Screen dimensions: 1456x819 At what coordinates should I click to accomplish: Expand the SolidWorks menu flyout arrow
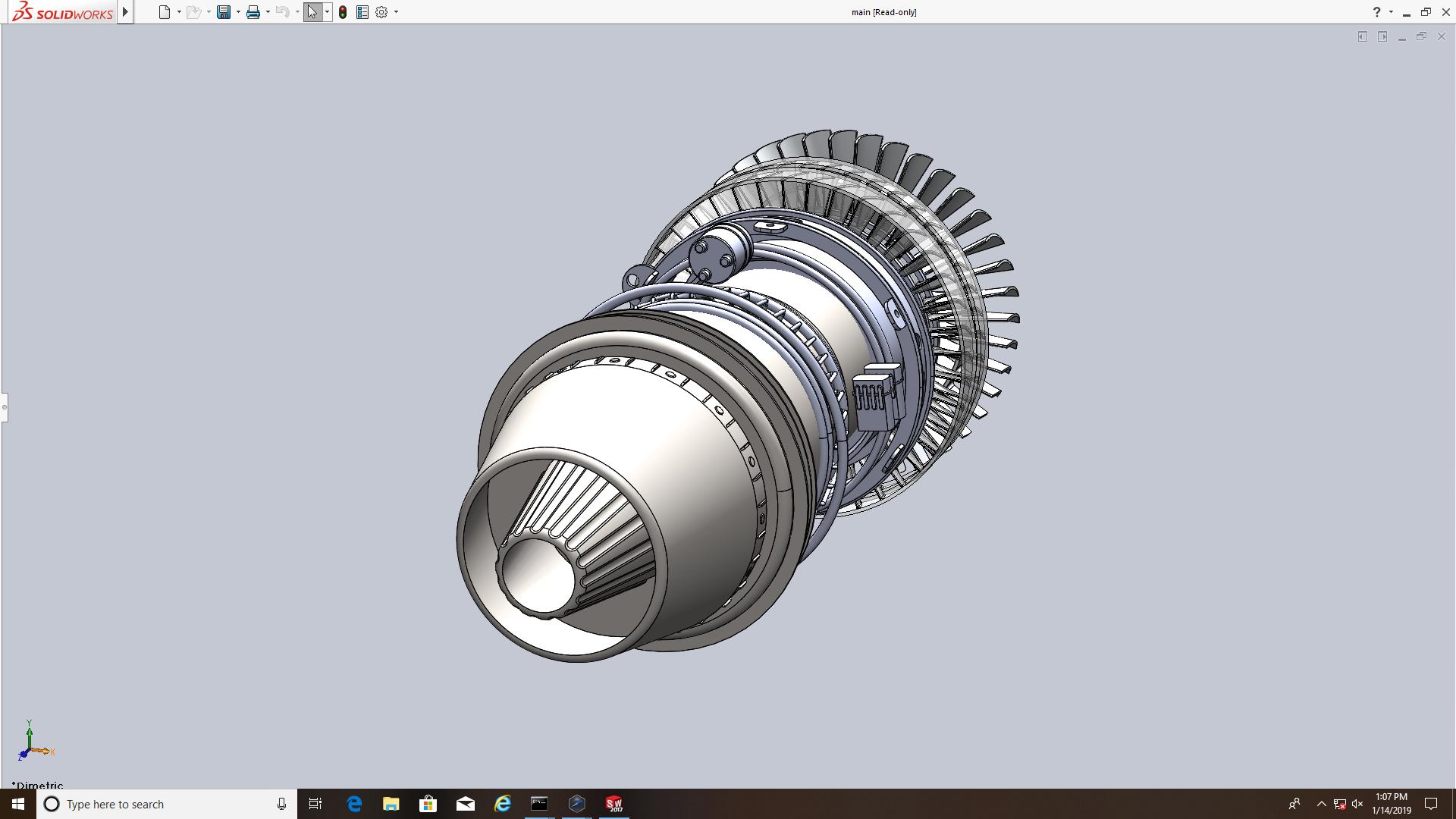(x=125, y=12)
